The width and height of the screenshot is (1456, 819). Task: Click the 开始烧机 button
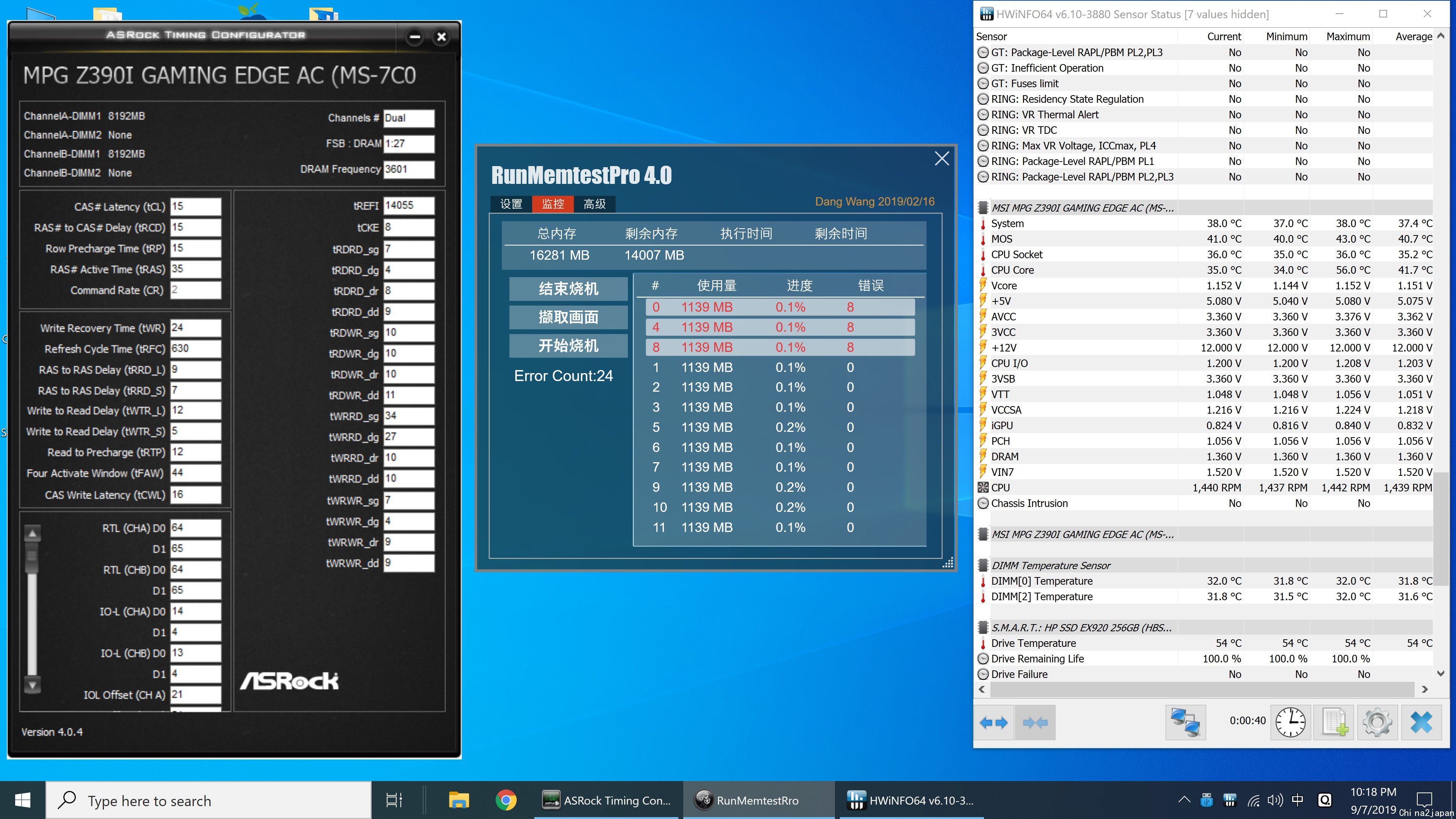(568, 345)
